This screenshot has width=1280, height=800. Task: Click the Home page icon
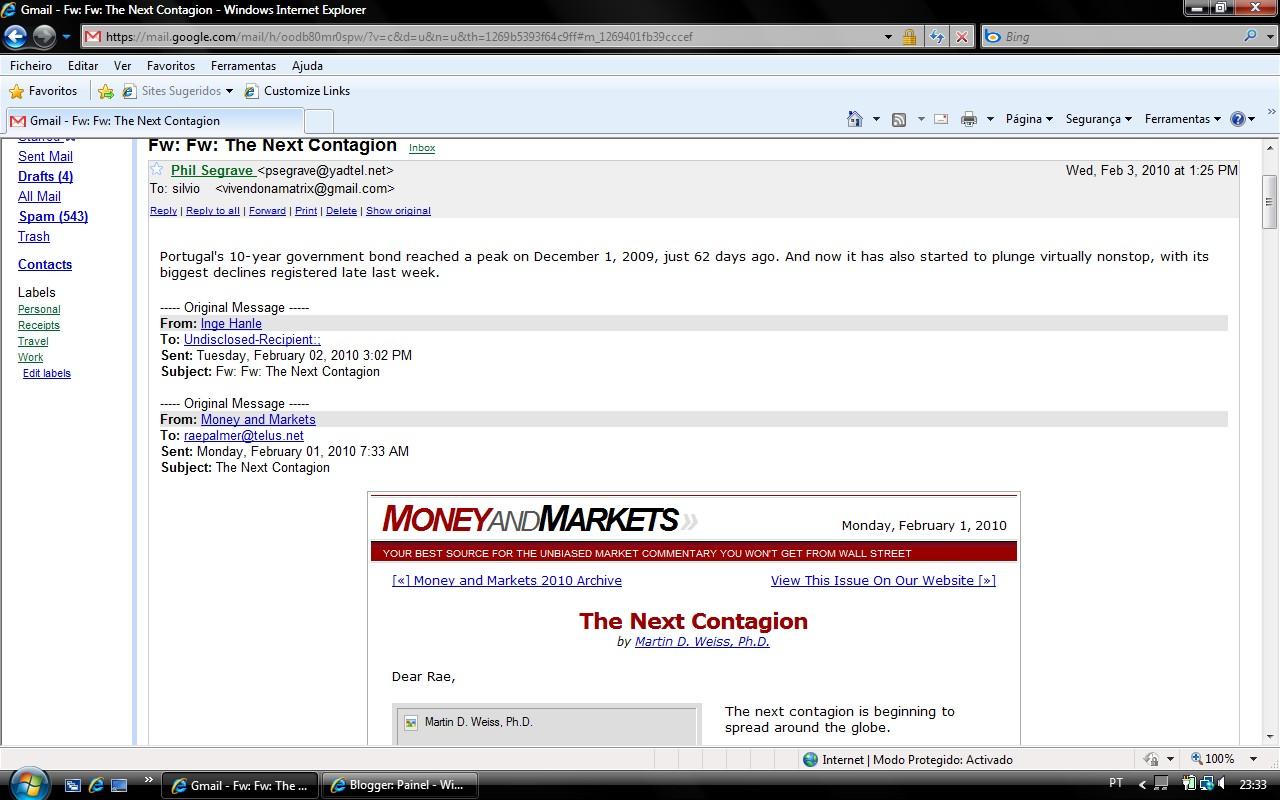coord(854,119)
